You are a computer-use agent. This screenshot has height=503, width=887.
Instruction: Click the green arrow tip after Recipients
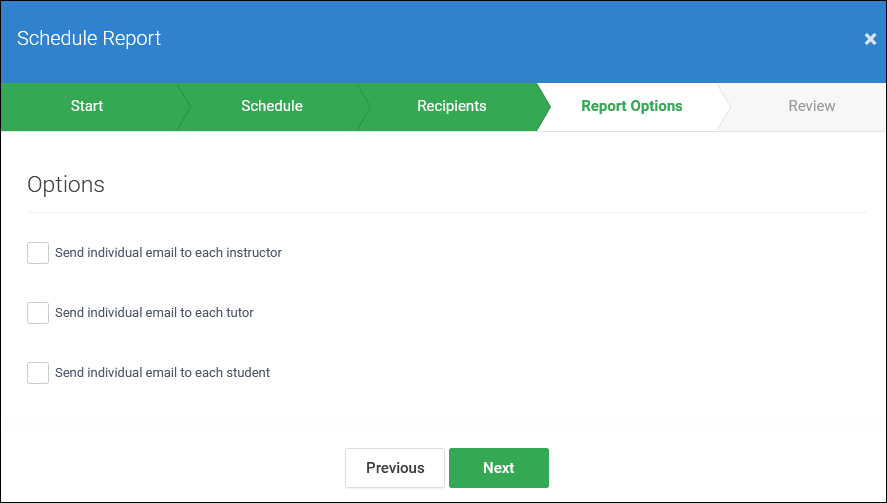(544, 107)
